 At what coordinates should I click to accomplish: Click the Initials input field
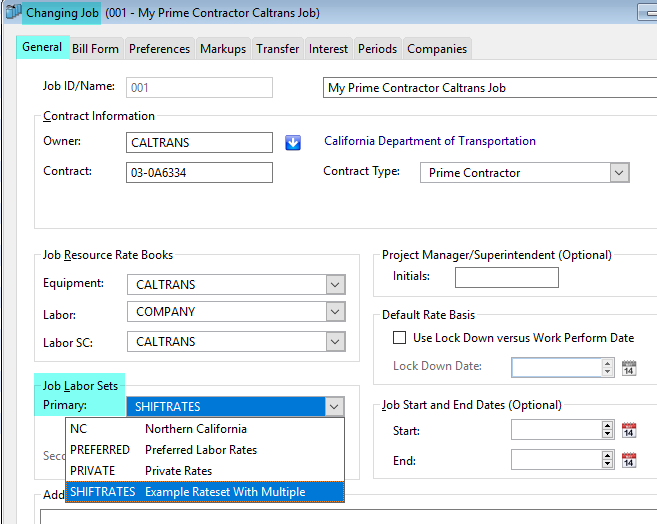point(507,277)
